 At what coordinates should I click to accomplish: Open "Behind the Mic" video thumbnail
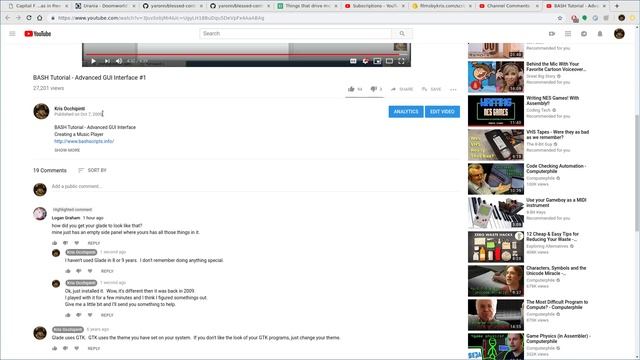pyautogui.click(x=496, y=77)
